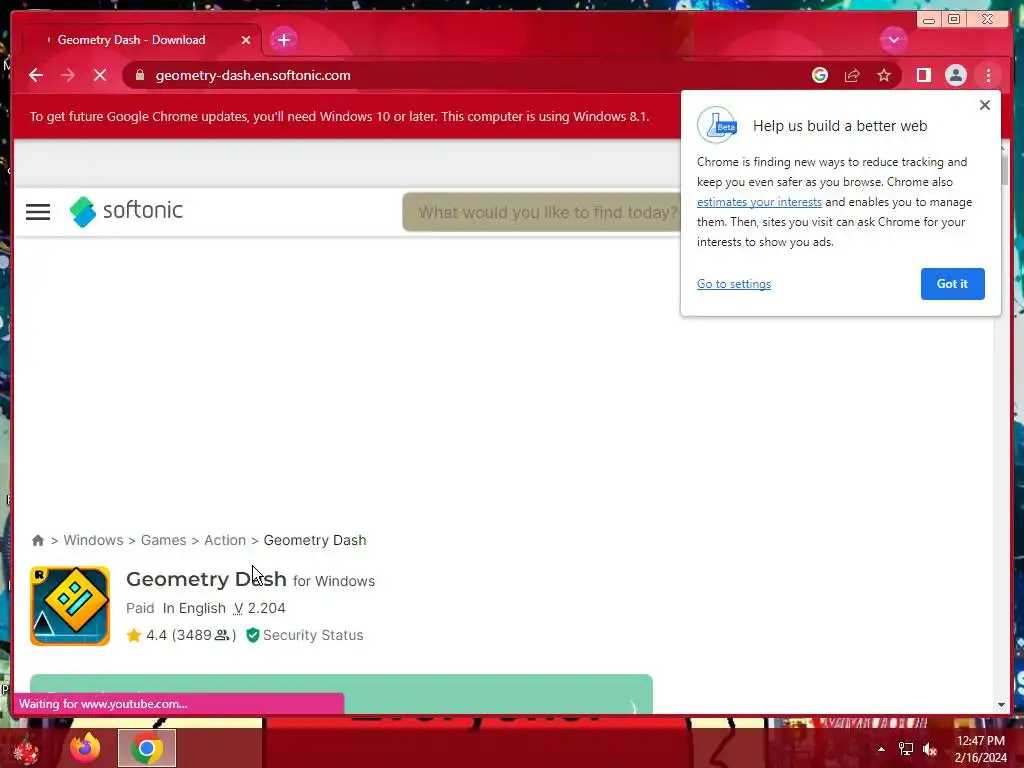The width and height of the screenshot is (1024, 768).
Task: Open Firefox from the taskbar
Action: coord(86,748)
